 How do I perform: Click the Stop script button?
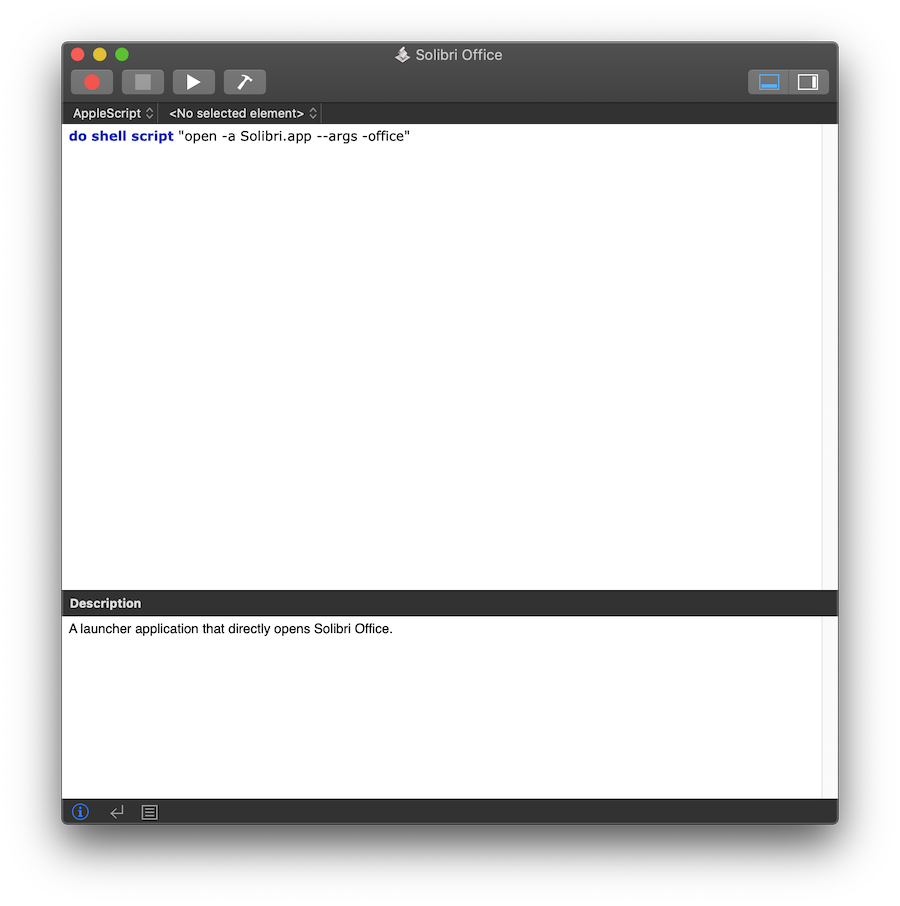tap(143, 82)
